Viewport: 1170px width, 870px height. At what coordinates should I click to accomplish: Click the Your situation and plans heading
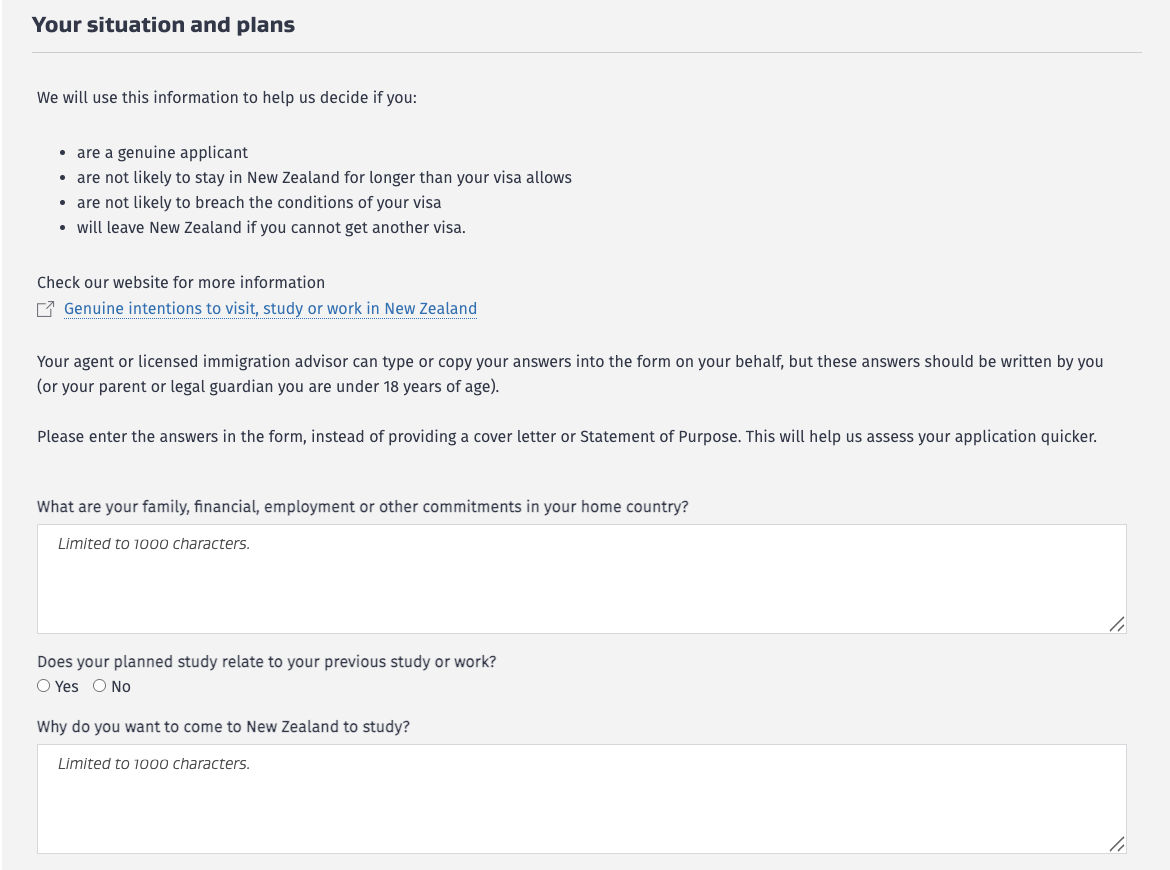pyautogui.click(x=163, y=25)
